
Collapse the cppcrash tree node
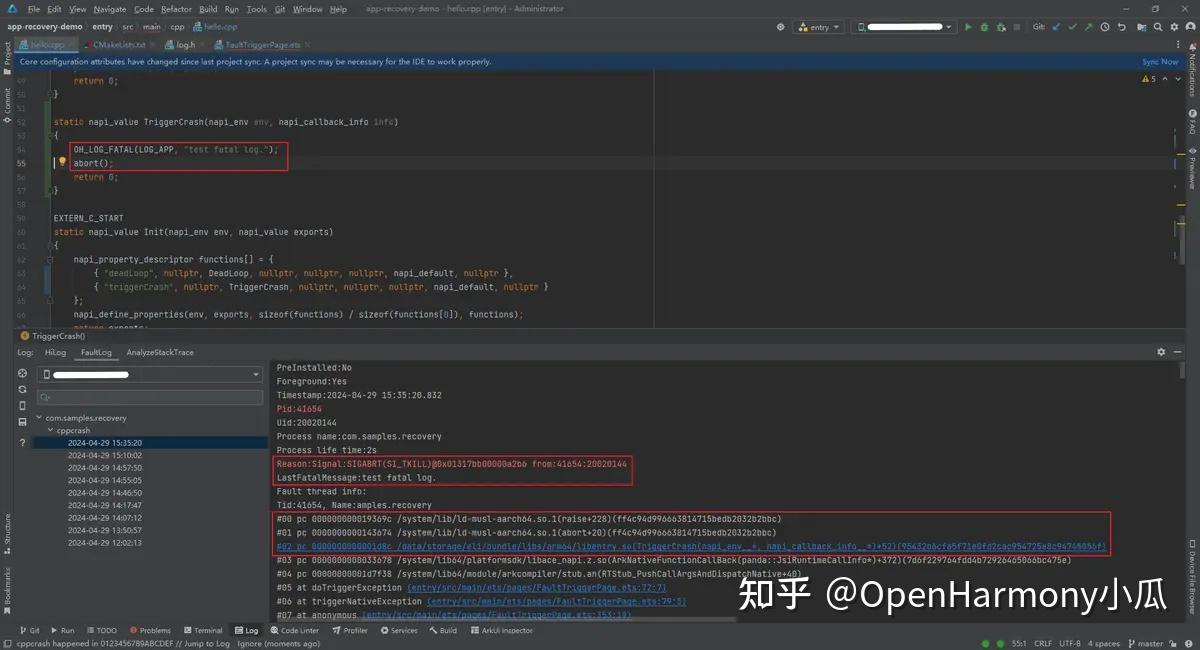point(49,428)
